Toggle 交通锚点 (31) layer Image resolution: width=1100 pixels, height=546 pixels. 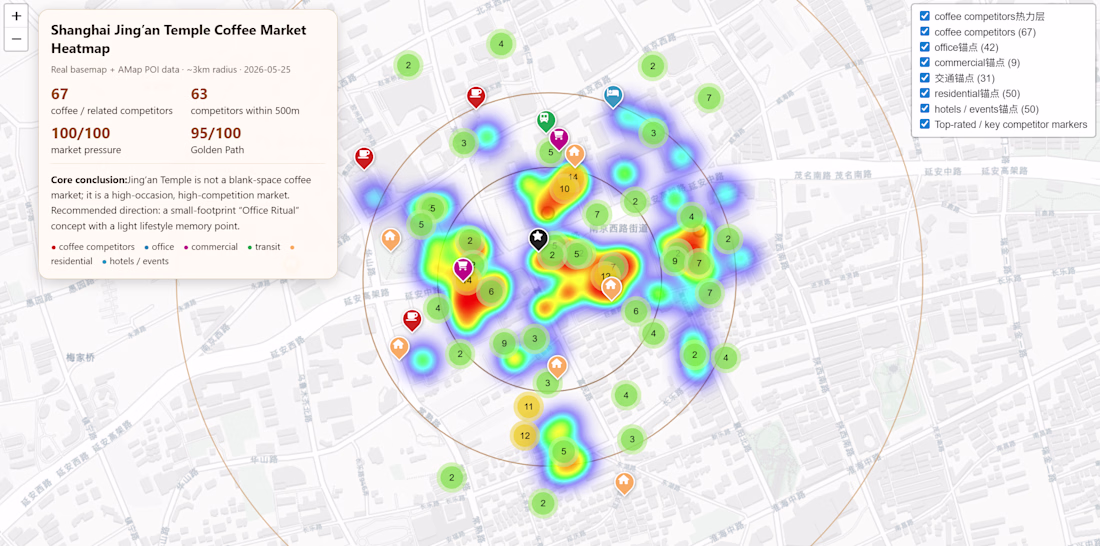pyautogui.click(x=925, y=78)
